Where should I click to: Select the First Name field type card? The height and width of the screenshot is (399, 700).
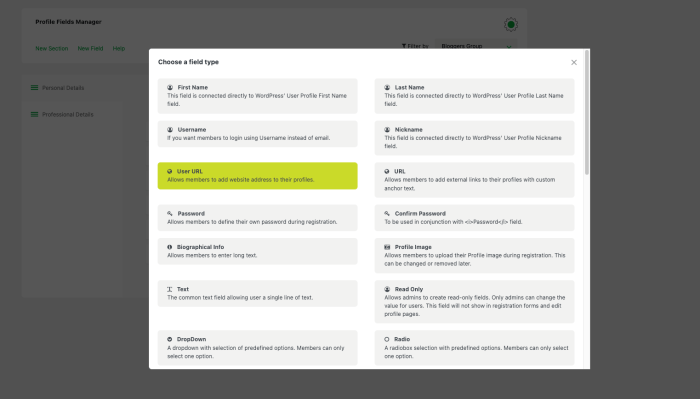[x=257, y=96]
